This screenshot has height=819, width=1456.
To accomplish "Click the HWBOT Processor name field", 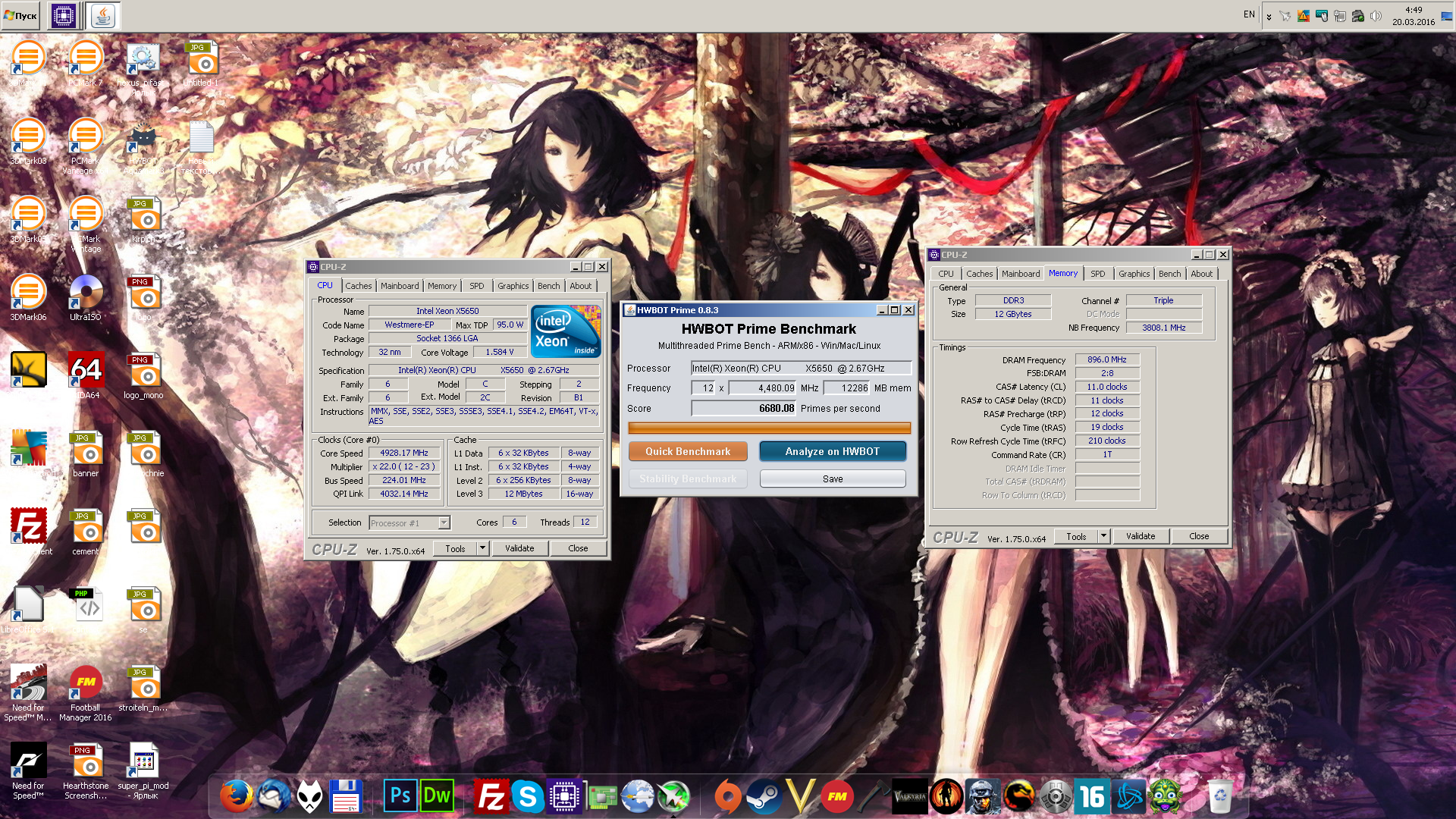I will pos(800,369).
